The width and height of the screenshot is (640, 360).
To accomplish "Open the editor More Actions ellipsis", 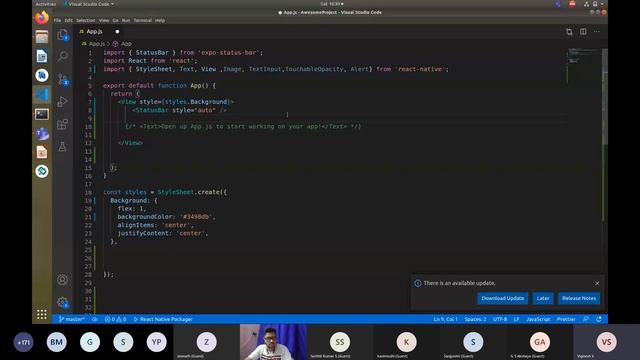I will pos(597,32).
